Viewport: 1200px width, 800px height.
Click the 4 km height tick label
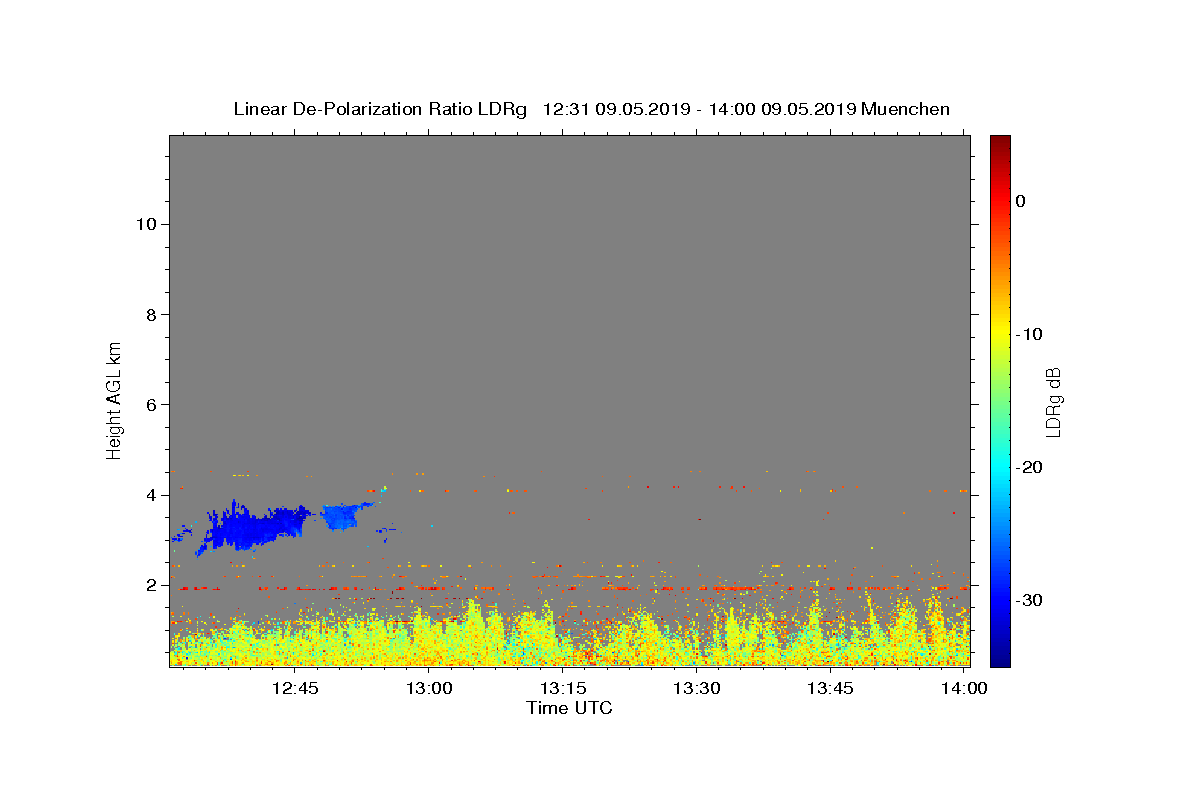coord(151,495)
